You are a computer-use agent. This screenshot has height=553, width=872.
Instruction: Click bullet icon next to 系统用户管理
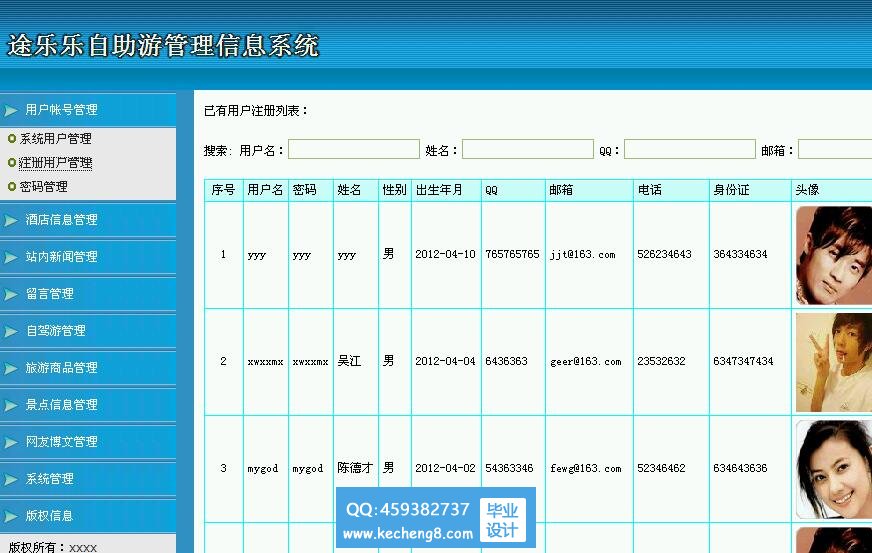pyautogui.click(x=12, y=139)
